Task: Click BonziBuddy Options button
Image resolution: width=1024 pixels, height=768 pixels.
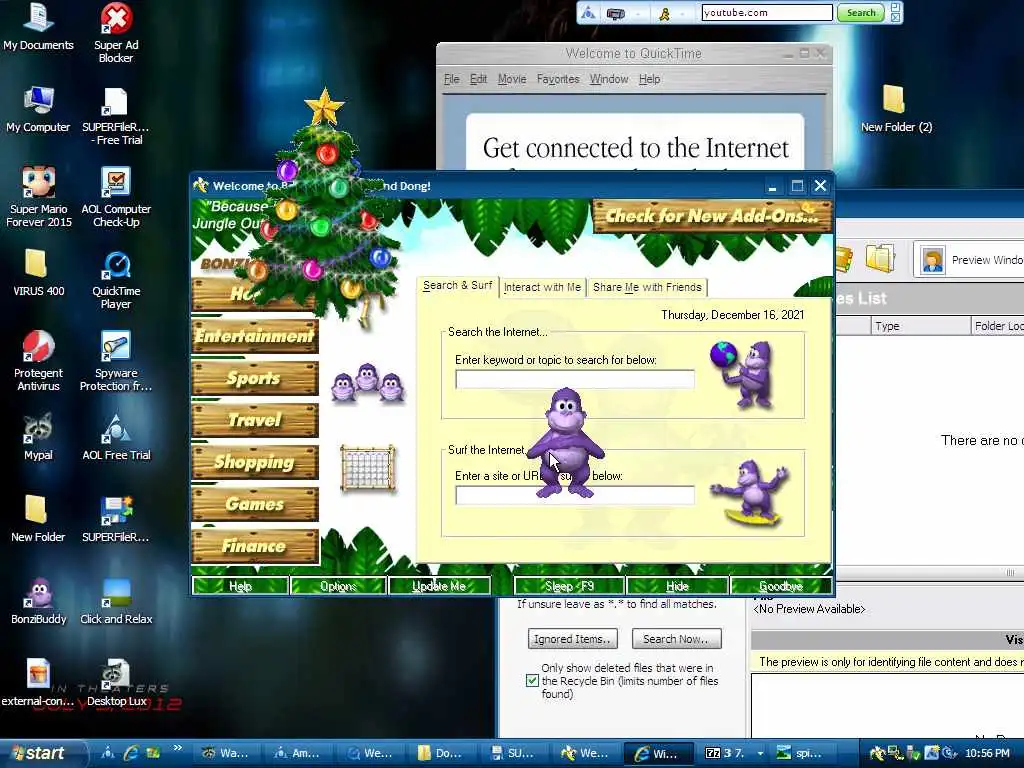Action: 338,586
